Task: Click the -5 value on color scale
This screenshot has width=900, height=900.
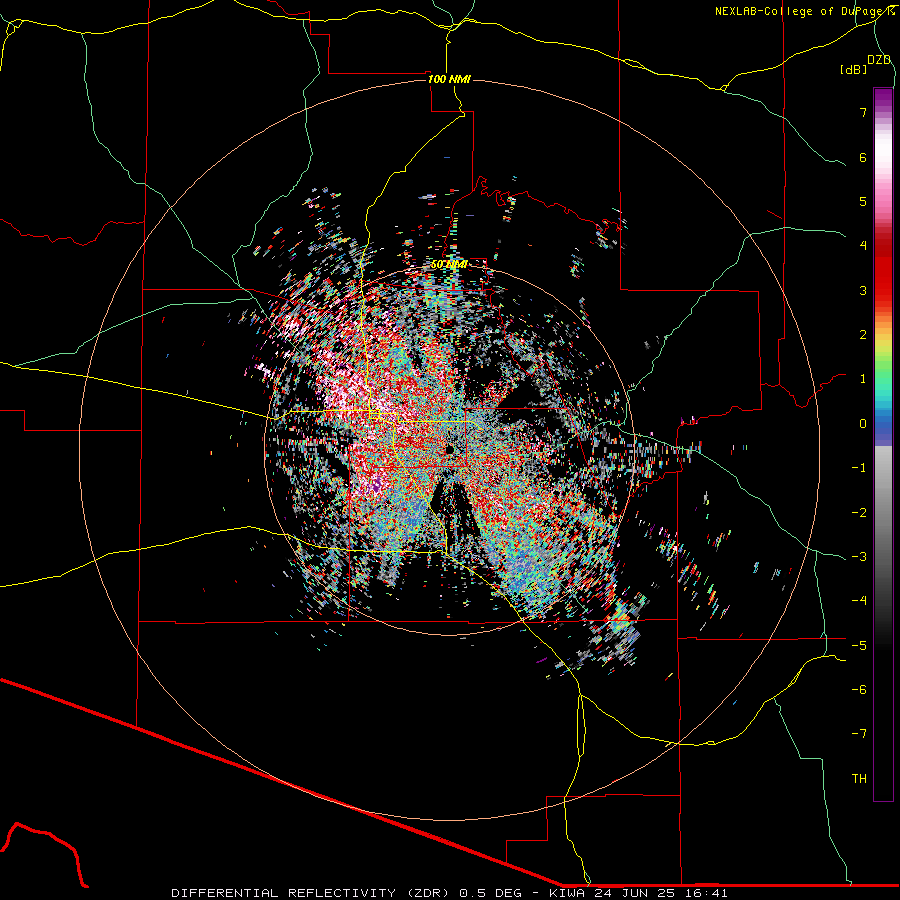Action: [859, 646]
